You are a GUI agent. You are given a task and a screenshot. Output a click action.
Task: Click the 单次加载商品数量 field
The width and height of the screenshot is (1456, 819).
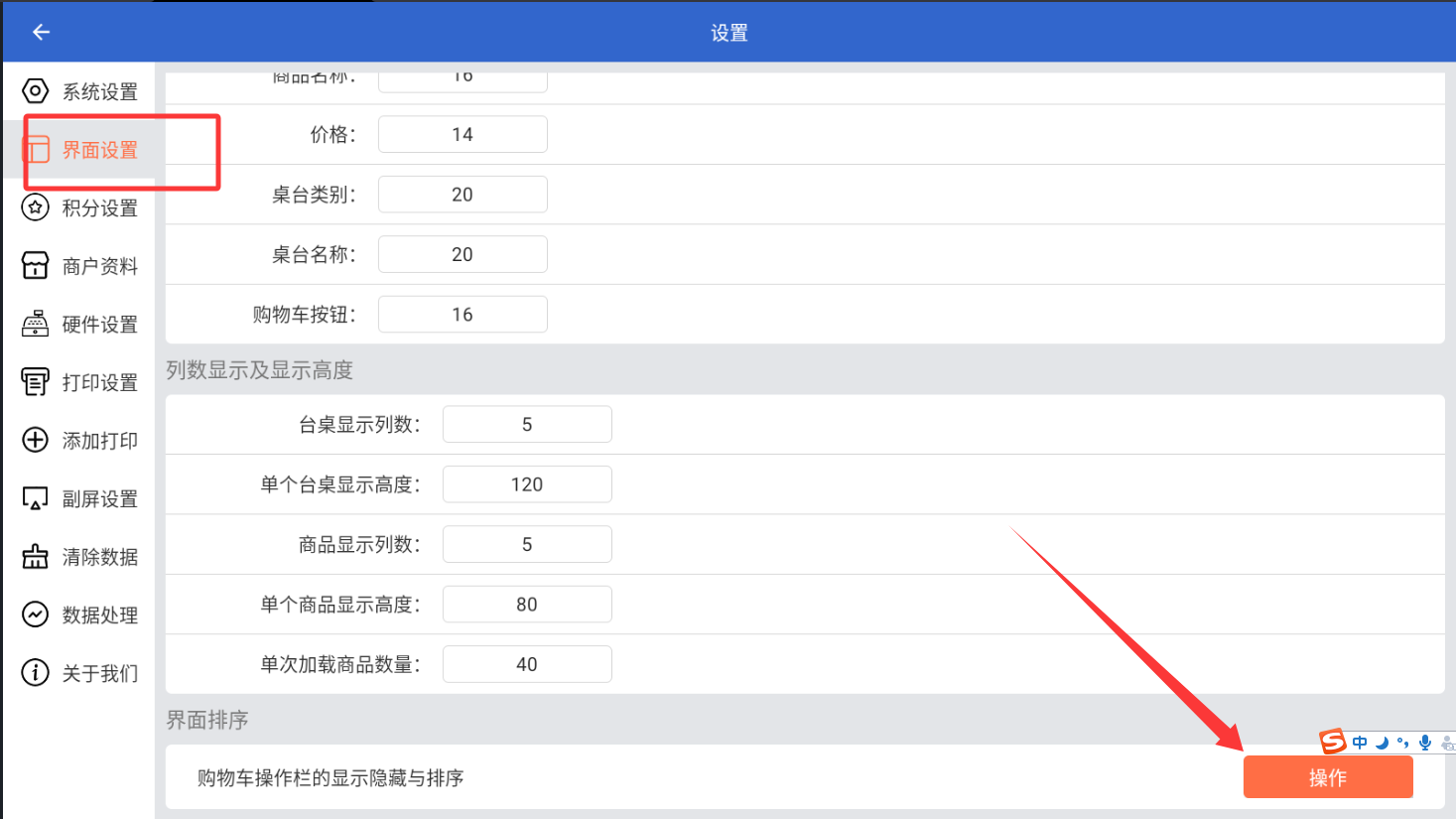tap(527, 664)
